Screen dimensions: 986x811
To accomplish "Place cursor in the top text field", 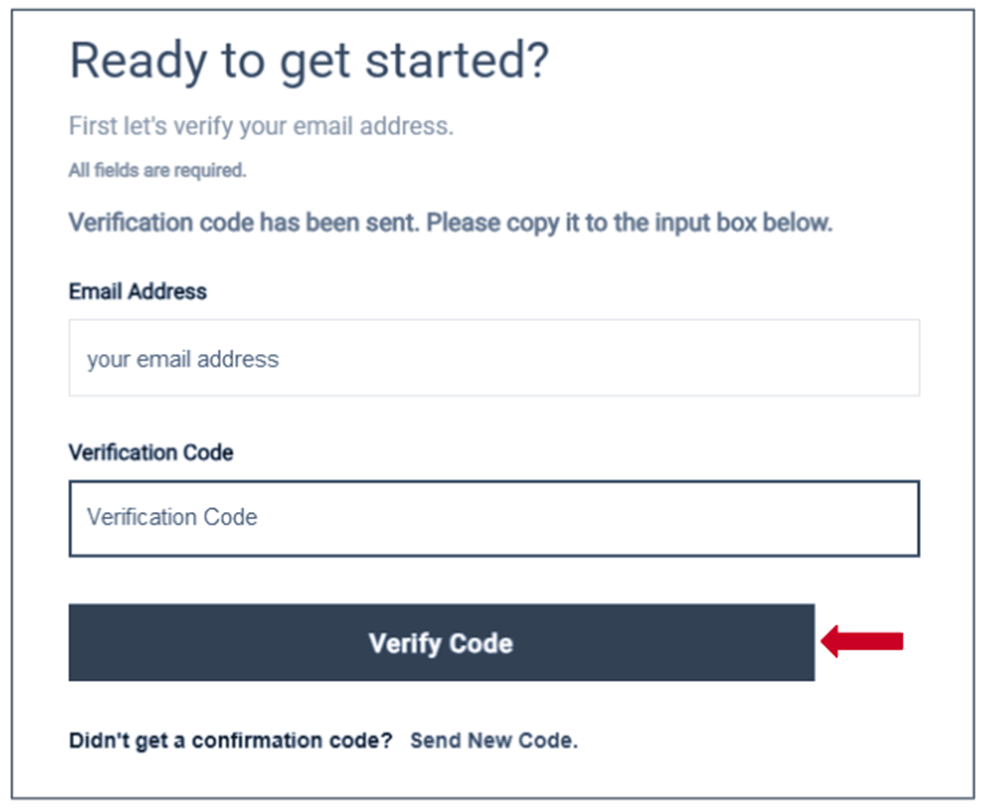I will coord(494,358).
